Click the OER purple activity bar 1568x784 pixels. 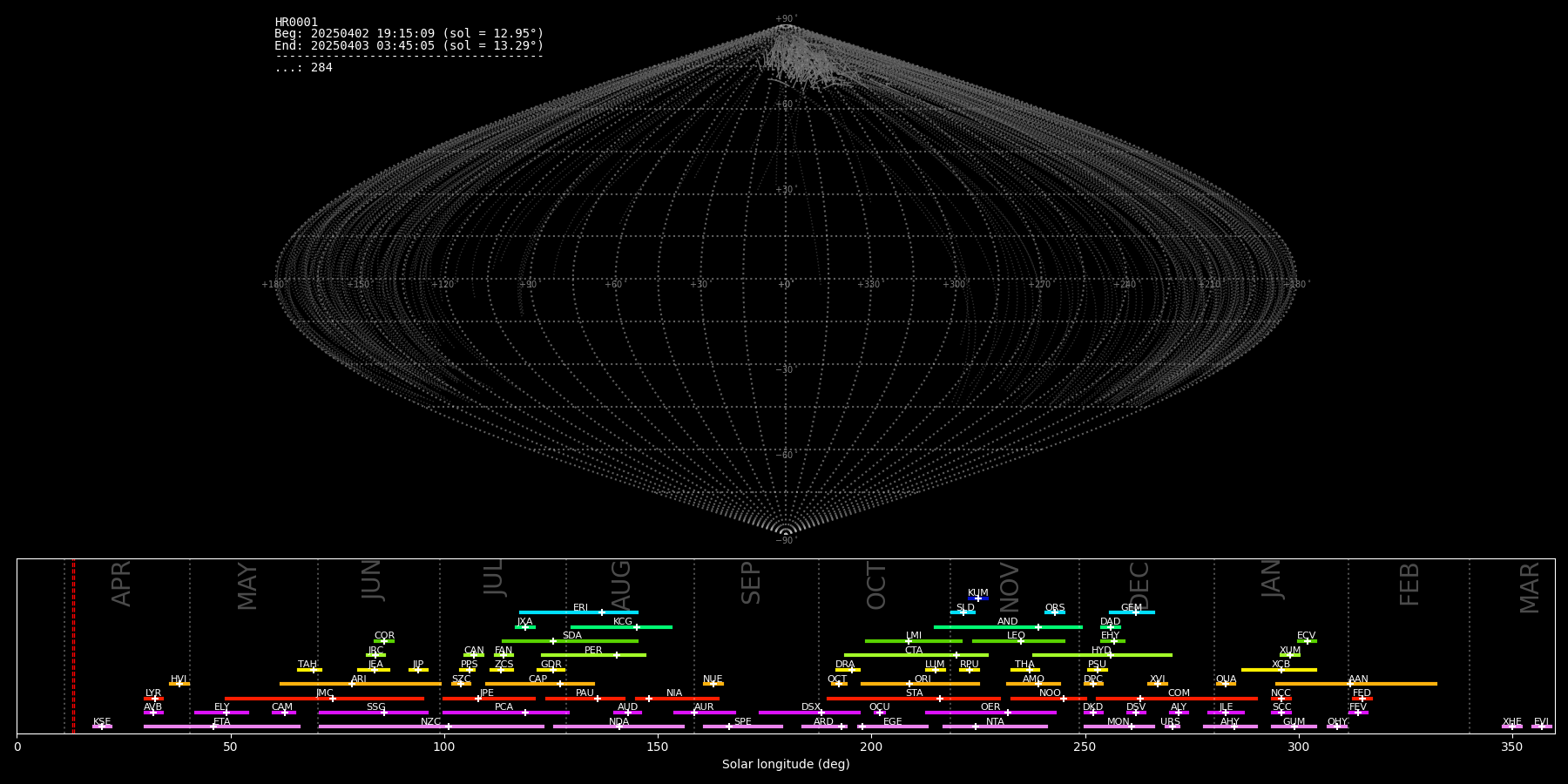pos(990,713)
